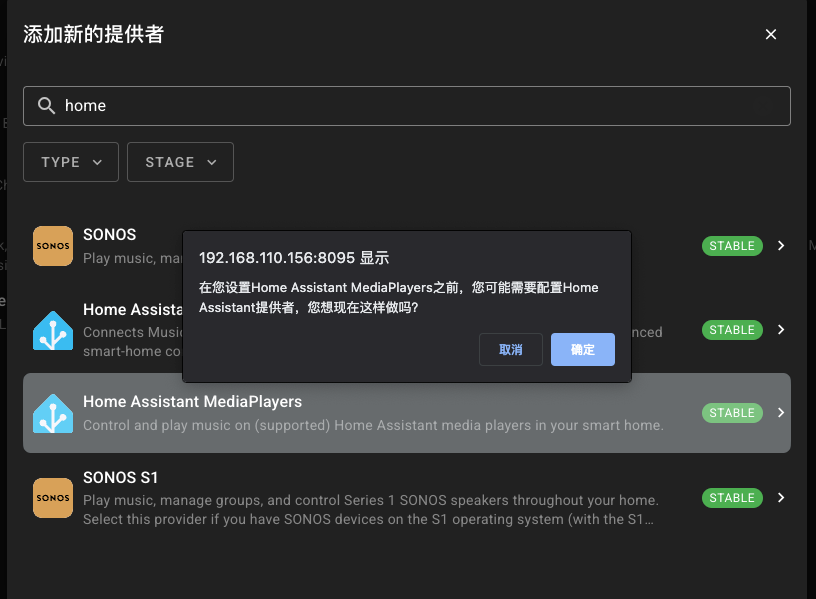Select the SONOS S1 provider title
Viewport: 816px width, 599px height.
pyautogui.click(x=120, y=478)
